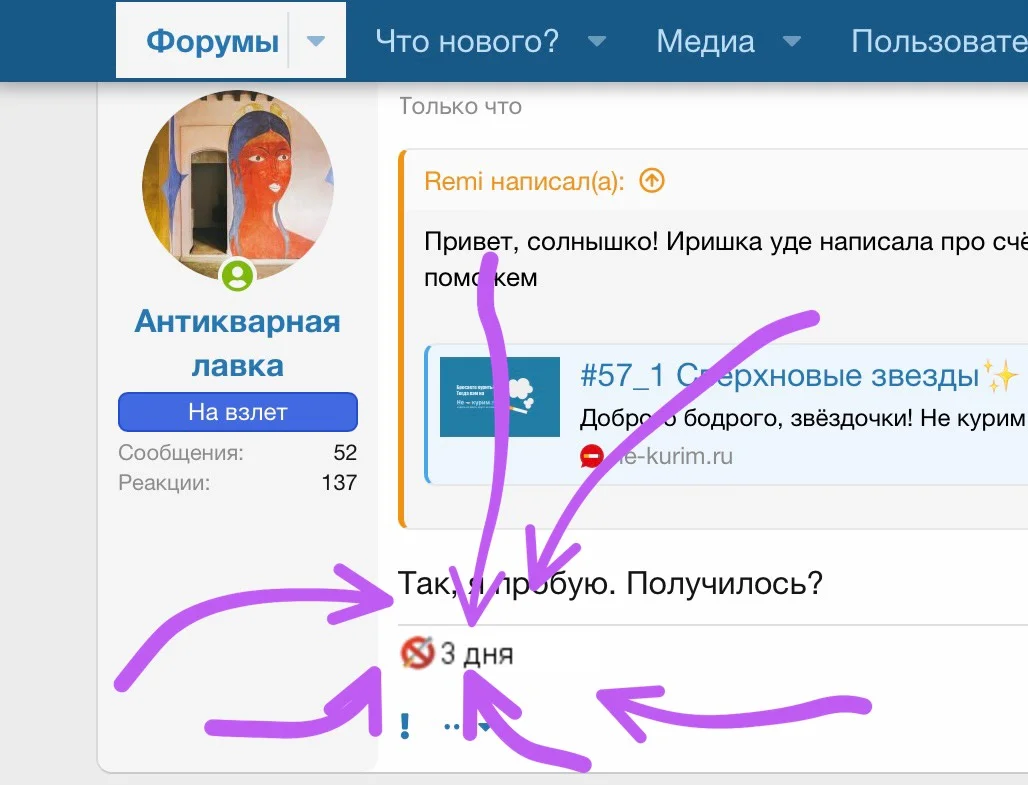
Task: Click the link preview thumbnail image
Action: coord(500,396)
